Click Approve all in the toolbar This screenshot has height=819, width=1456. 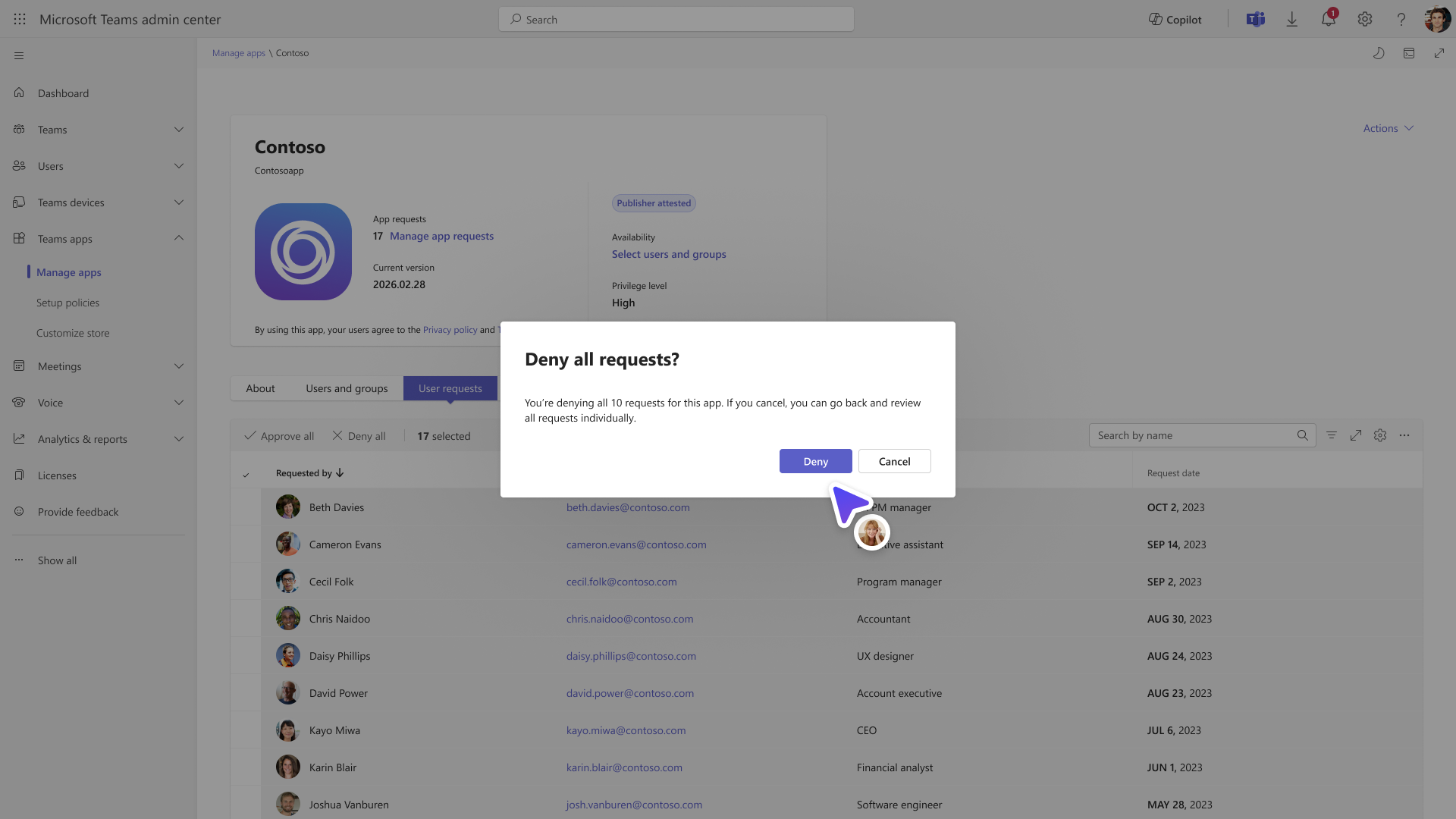(x=279, y=436)
